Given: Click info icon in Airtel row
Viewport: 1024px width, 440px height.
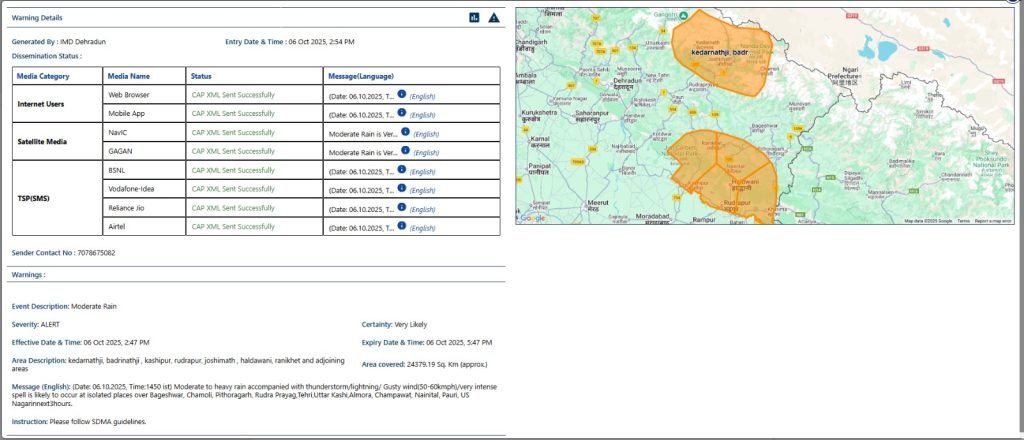Looking at the screenshot, I should pos(402,226).
